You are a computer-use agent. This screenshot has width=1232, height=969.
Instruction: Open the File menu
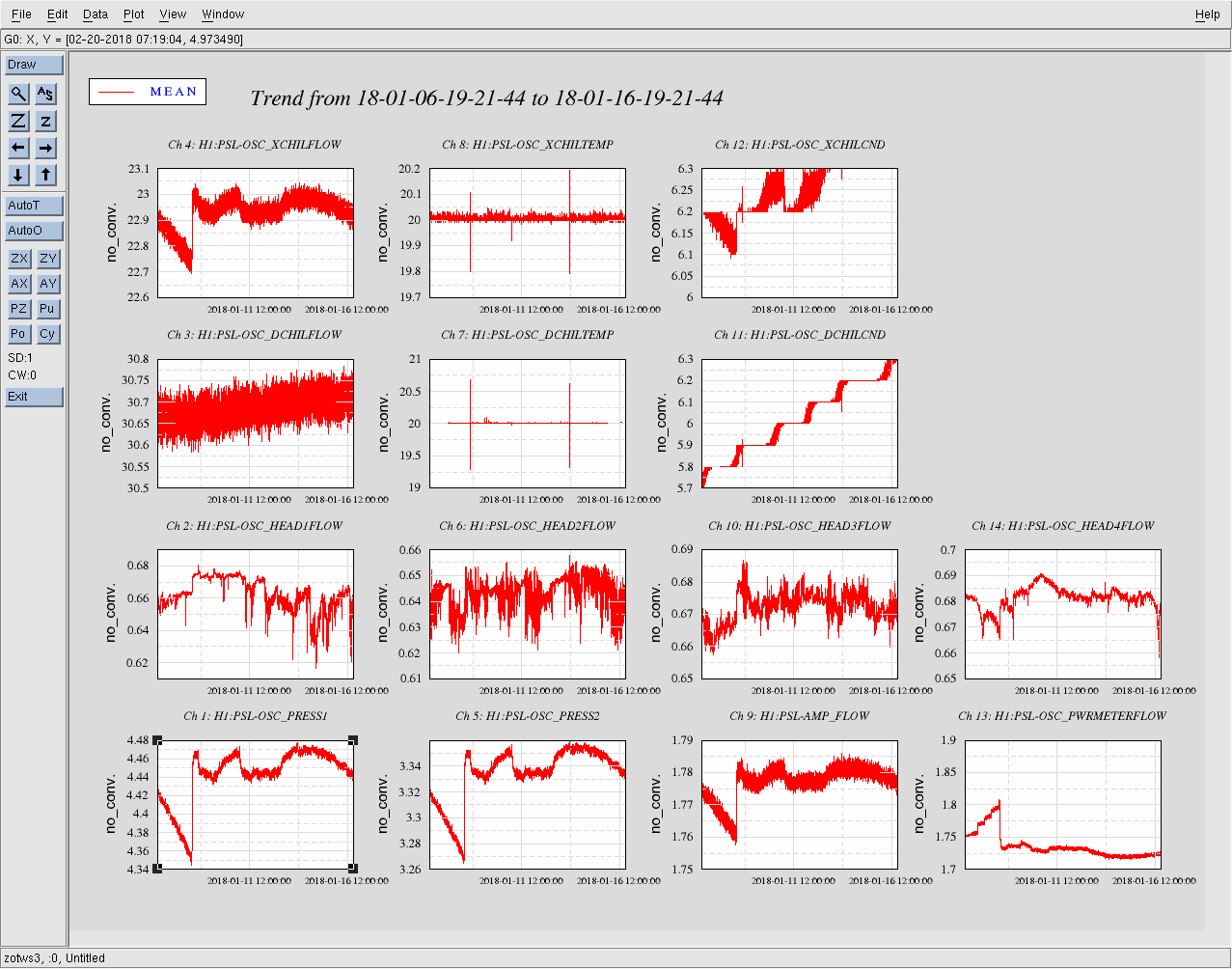coord(21,14)
